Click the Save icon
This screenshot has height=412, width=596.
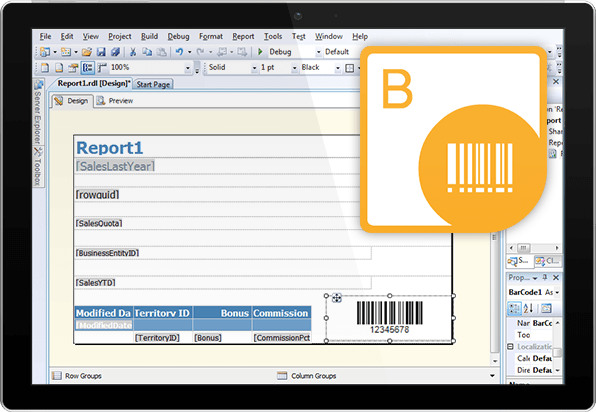pyautogui.click(x=101, y=52)
